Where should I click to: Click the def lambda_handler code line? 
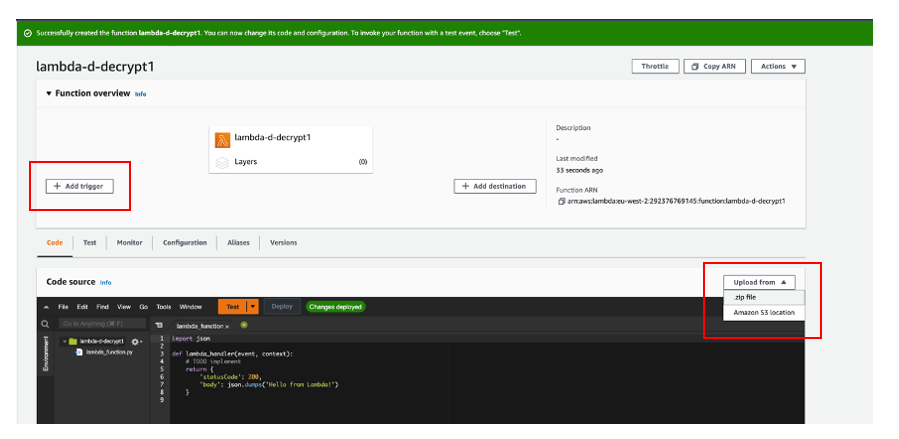point(232,354)
